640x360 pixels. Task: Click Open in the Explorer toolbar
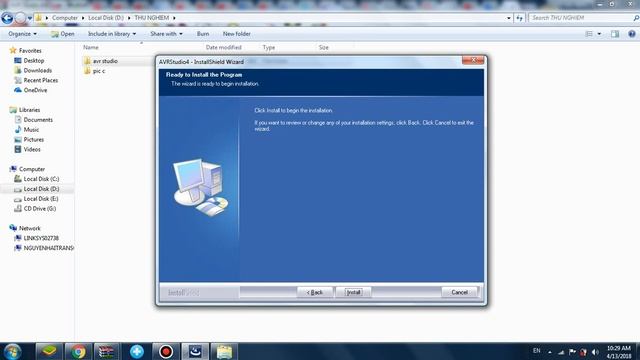[x=63, y=34]
